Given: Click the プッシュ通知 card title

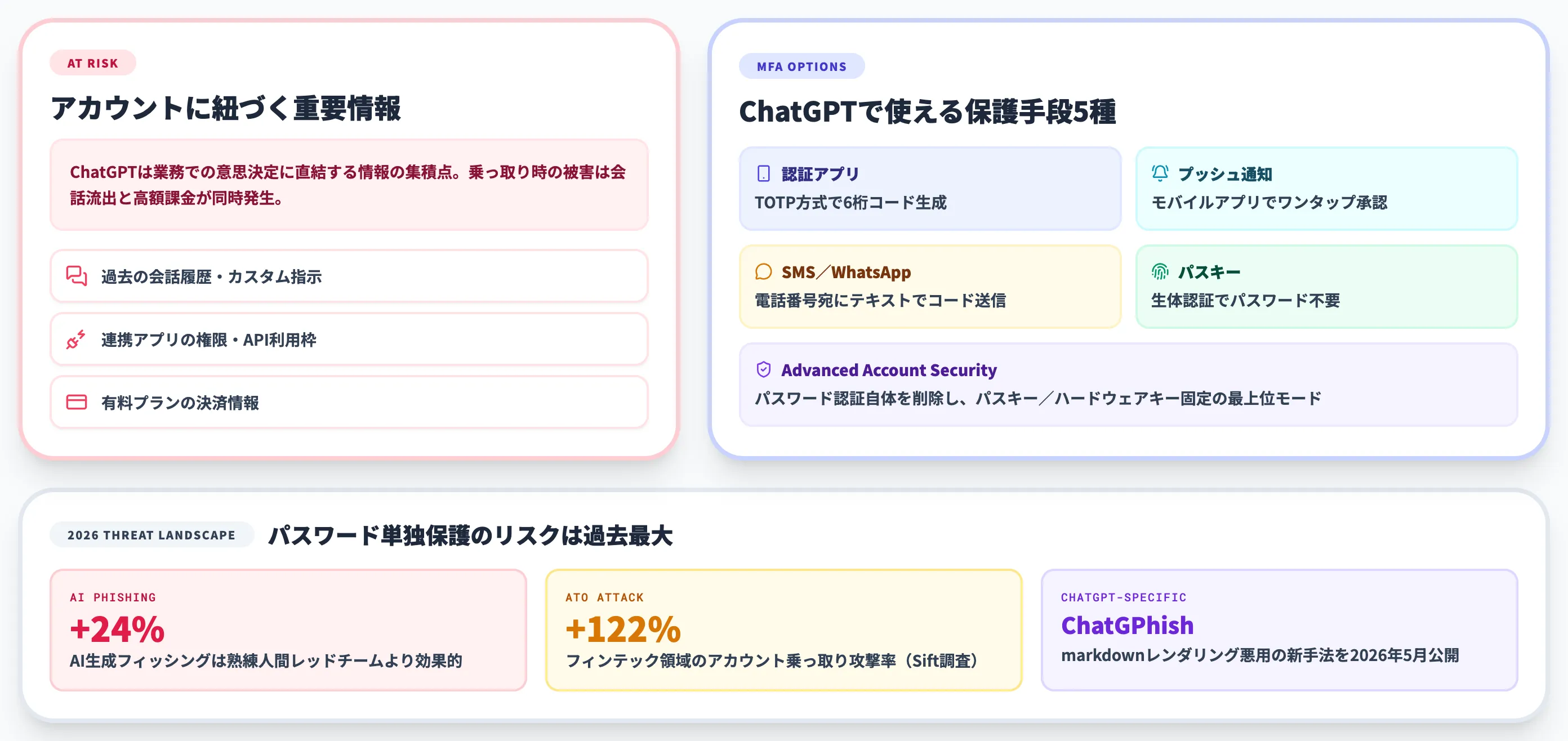Looking at the screenshot, I should pyautogui.click(x=1224, y=175).
